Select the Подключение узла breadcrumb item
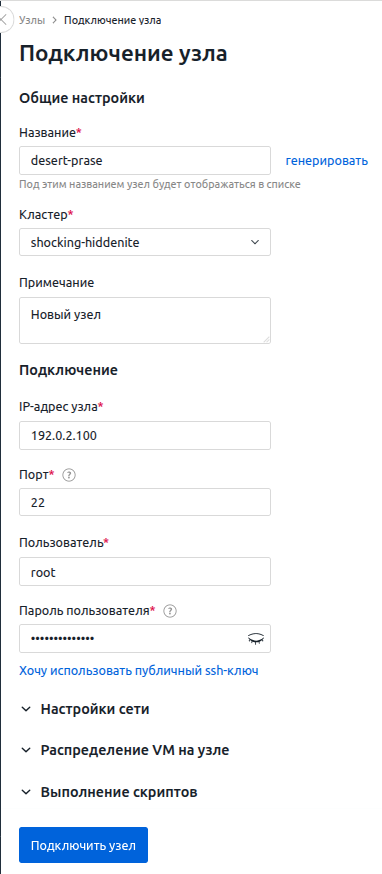The image size is (382, 874). tap(113, 21)
